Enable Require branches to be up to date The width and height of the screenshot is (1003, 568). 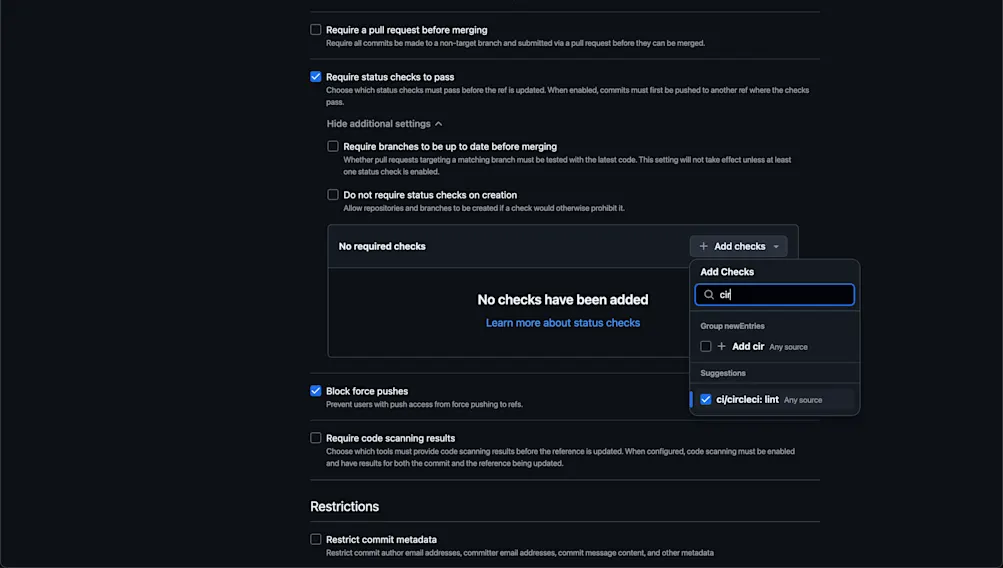coord(333,146)
